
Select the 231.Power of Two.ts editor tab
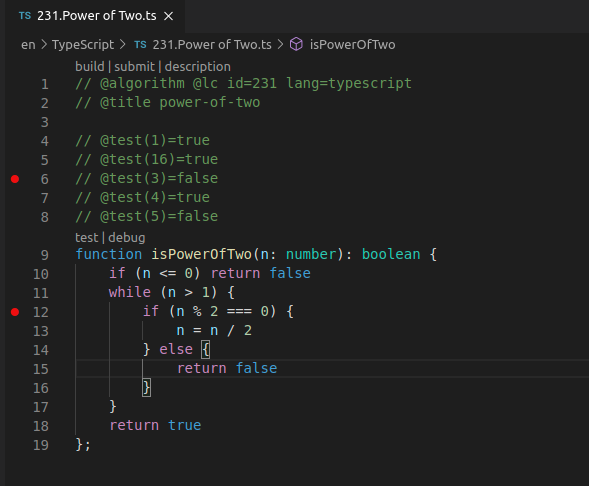[95, 16]
